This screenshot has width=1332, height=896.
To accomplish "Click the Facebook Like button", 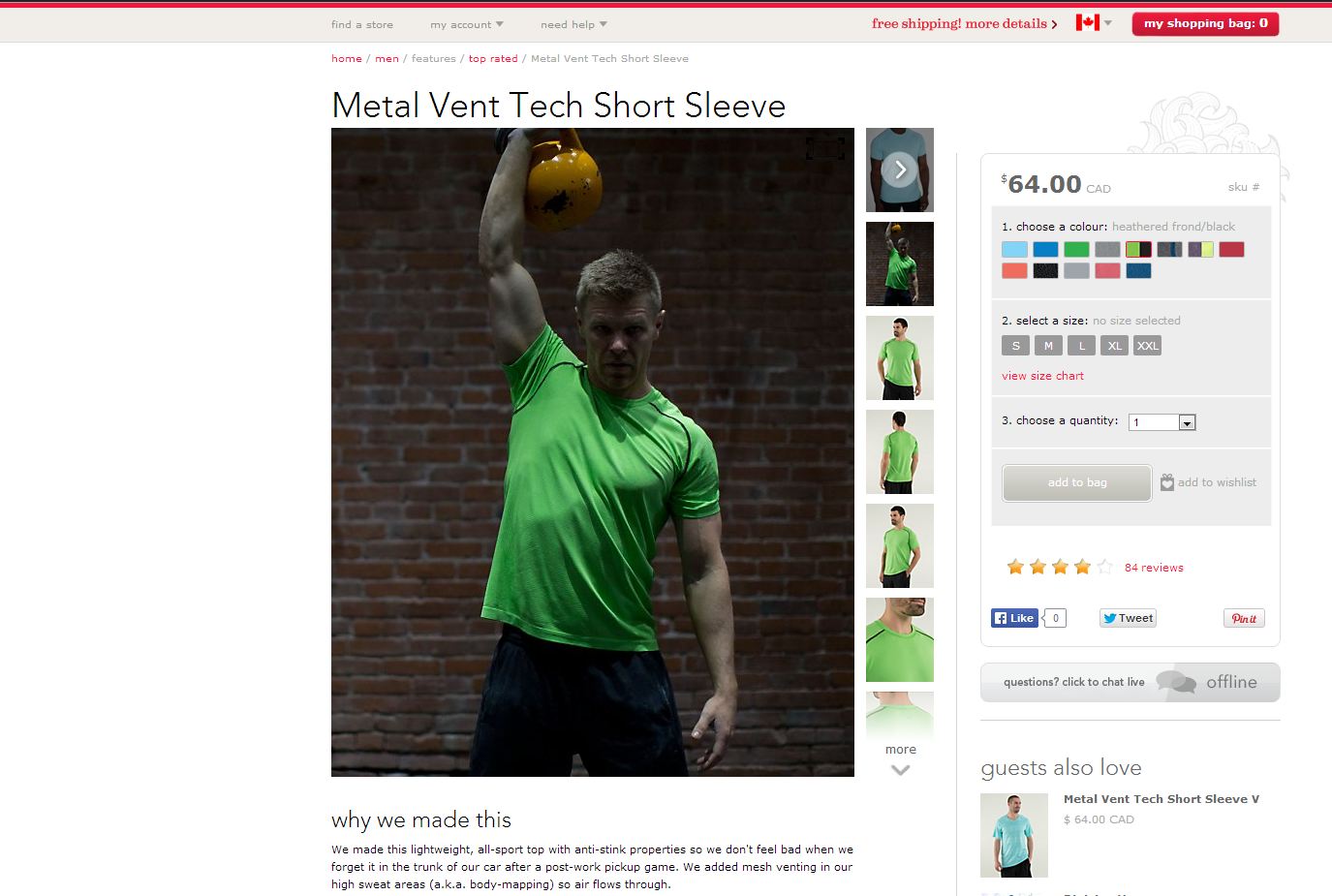I will click(1014, 618).
